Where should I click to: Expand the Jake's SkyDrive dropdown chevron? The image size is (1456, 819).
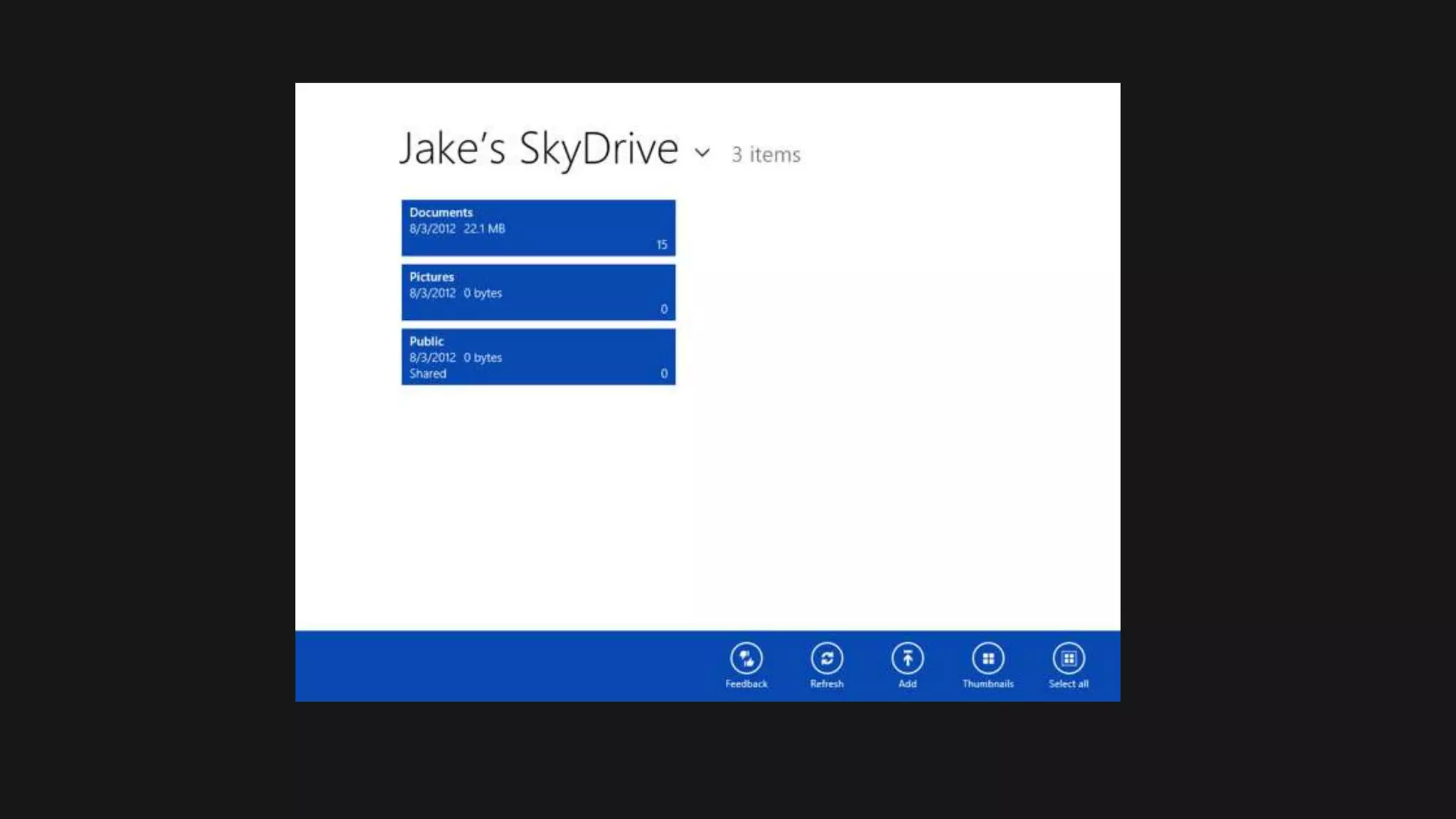(x=702, y=152)
